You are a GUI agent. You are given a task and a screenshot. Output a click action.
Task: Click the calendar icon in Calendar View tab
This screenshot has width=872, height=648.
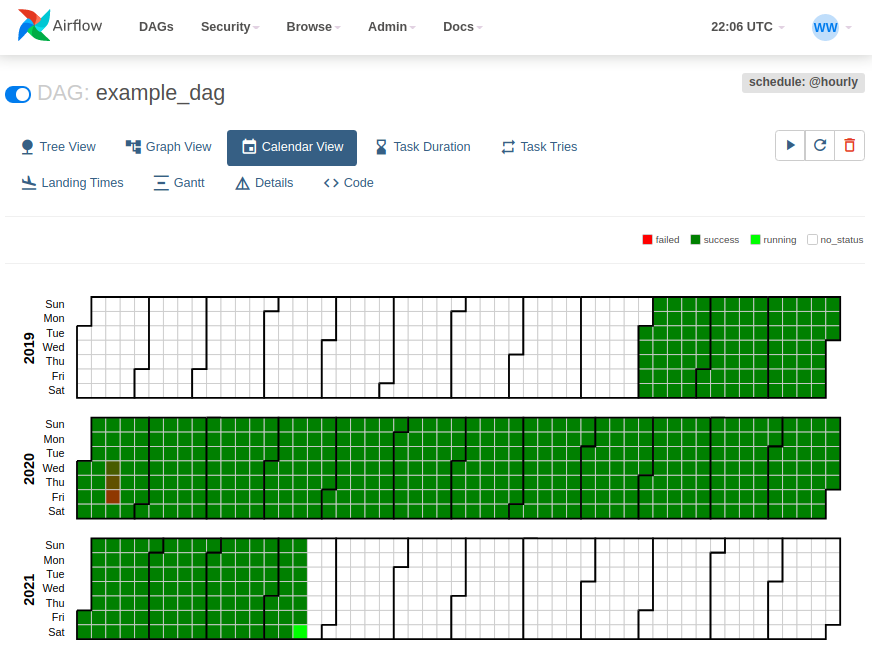[x=249, y=147]
